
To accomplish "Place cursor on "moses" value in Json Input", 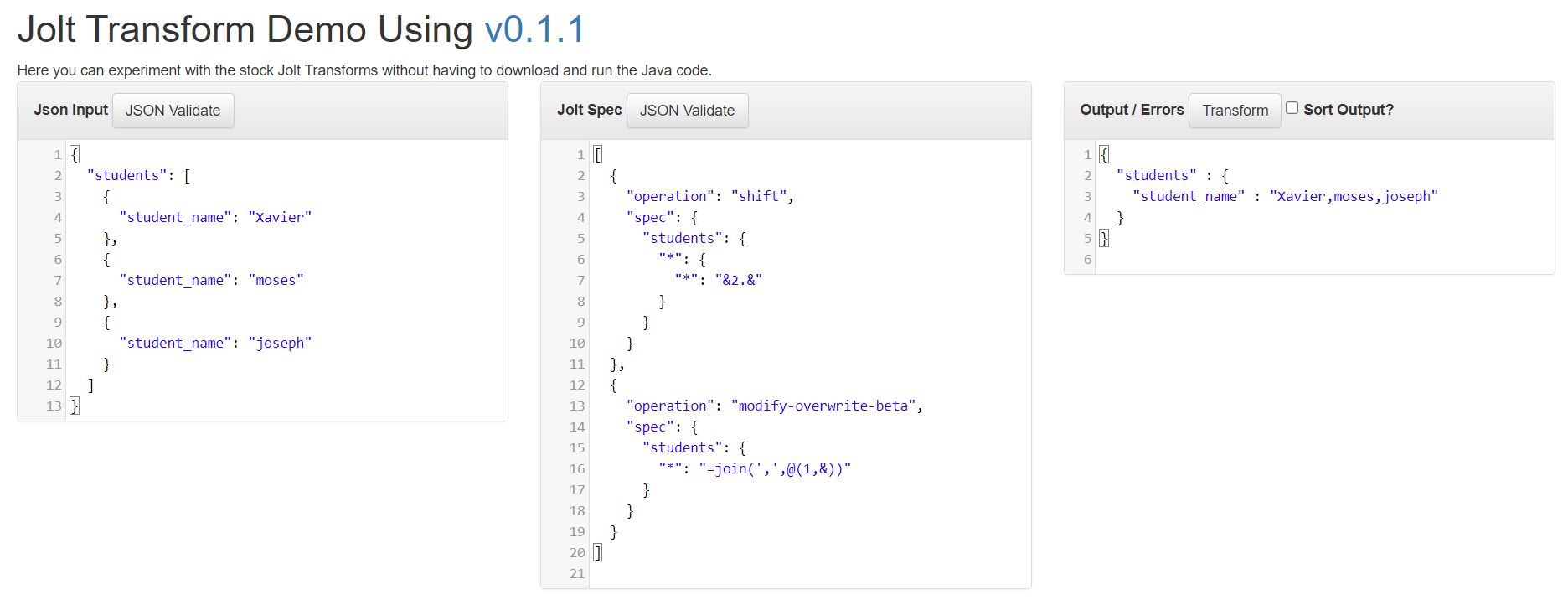I will [276, 280].
